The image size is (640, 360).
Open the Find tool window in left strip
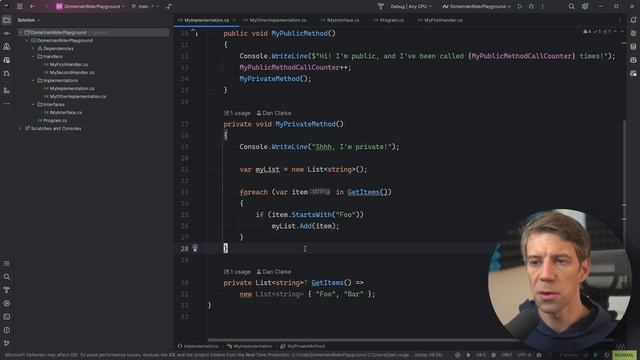7,277
